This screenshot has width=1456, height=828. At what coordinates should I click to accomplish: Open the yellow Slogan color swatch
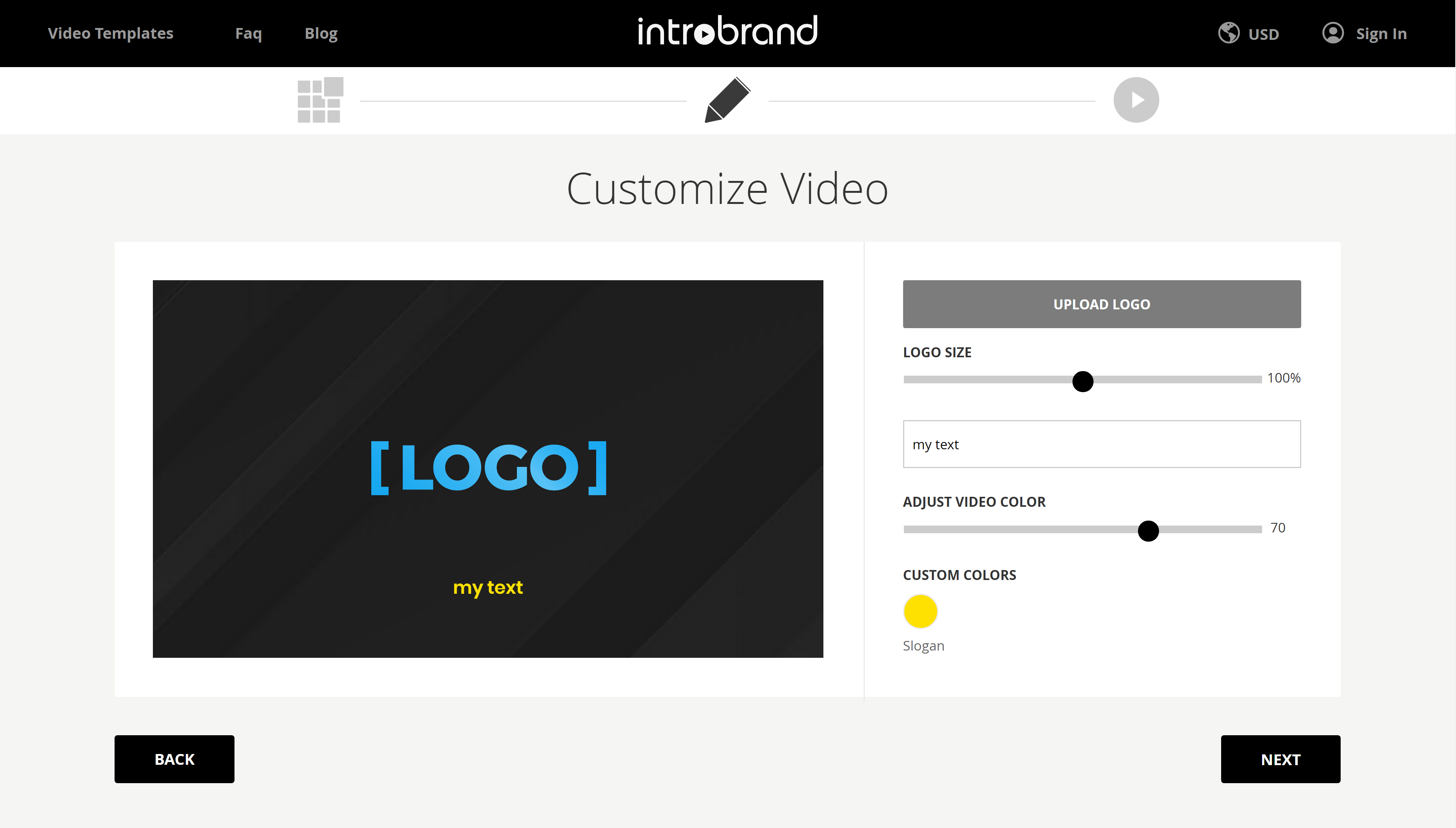tap(920, 611)
